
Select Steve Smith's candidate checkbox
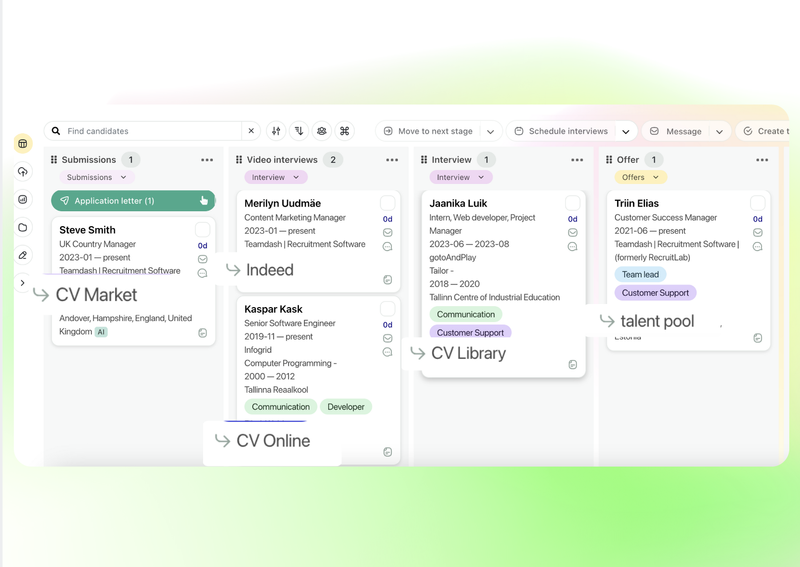coord(202,230)
